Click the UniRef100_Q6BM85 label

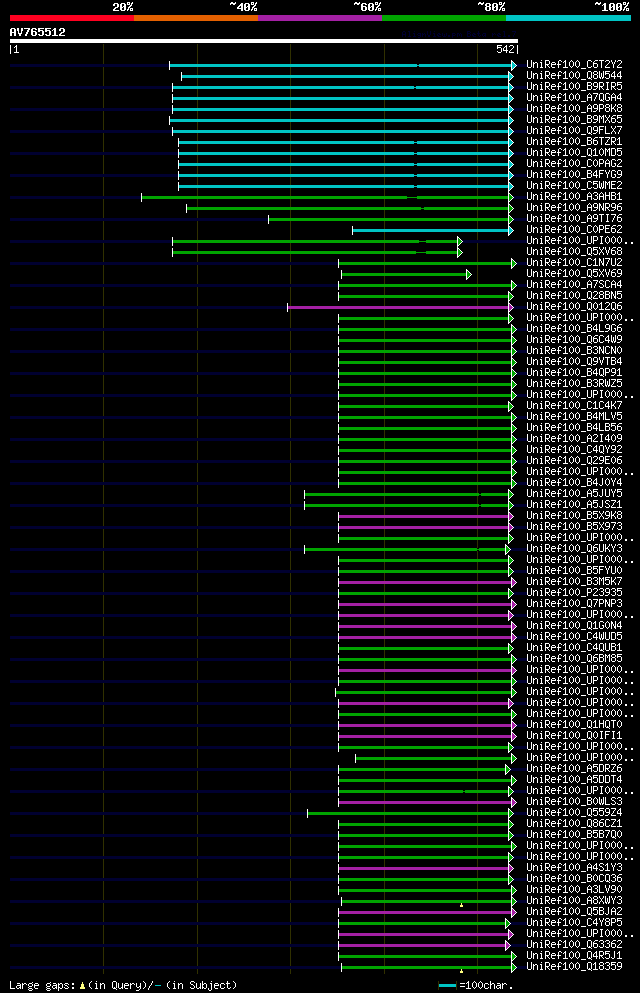coord(574,659)
